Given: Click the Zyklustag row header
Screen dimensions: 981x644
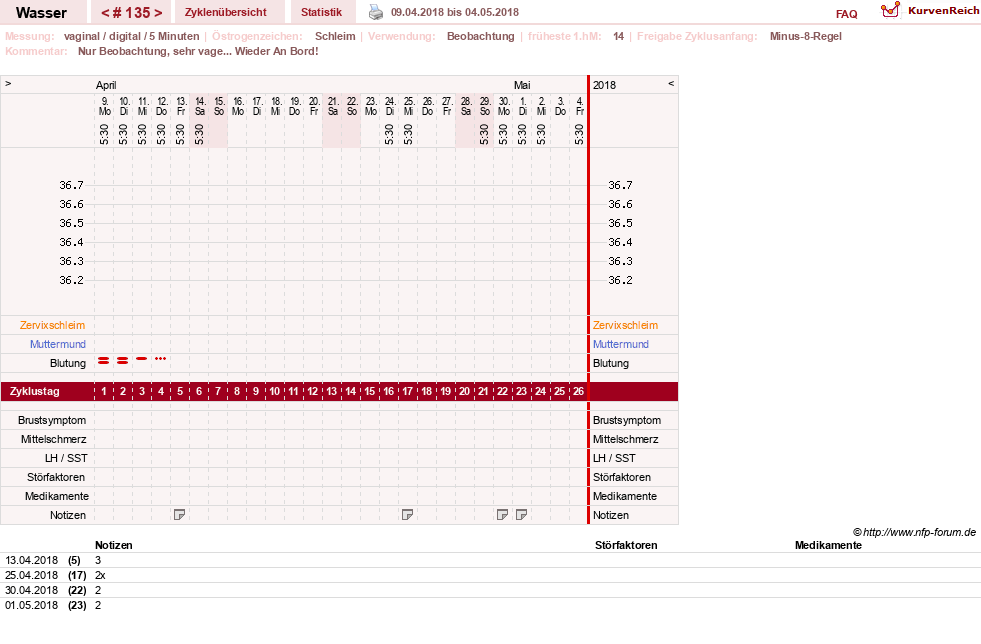Looking at the screenshot, I should click(x=34, y=391).
